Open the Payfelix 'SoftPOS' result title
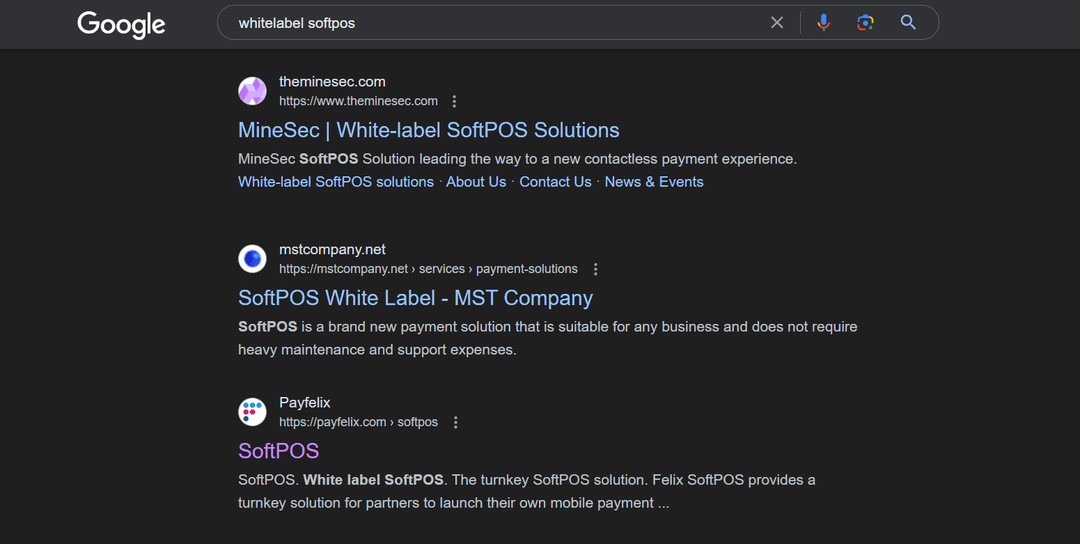Screen dimensions: 1080x544 pos(278,451)
